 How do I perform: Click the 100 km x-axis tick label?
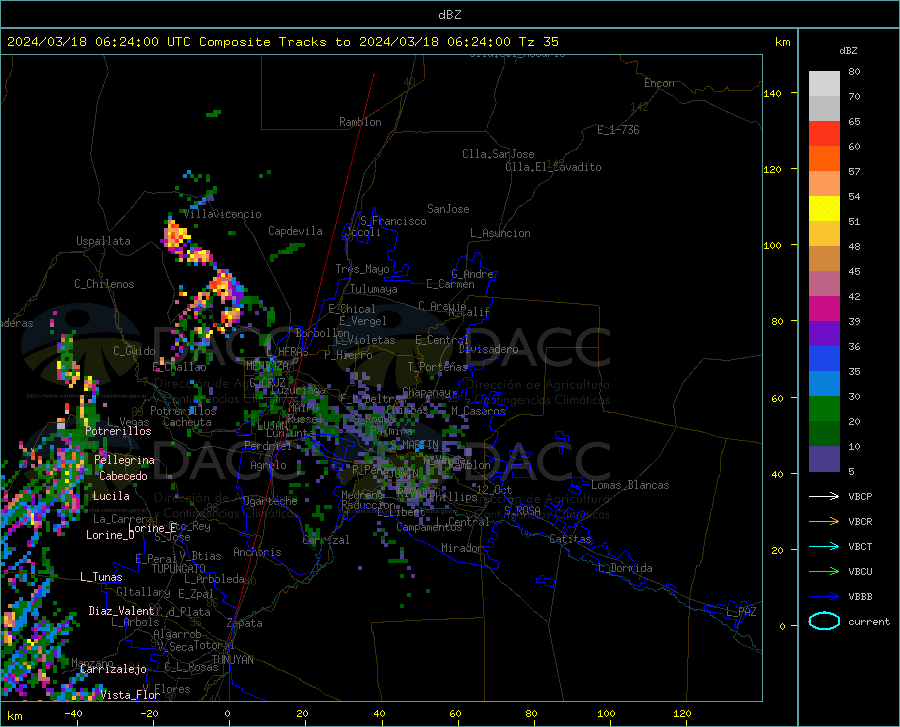coord(606,713)
